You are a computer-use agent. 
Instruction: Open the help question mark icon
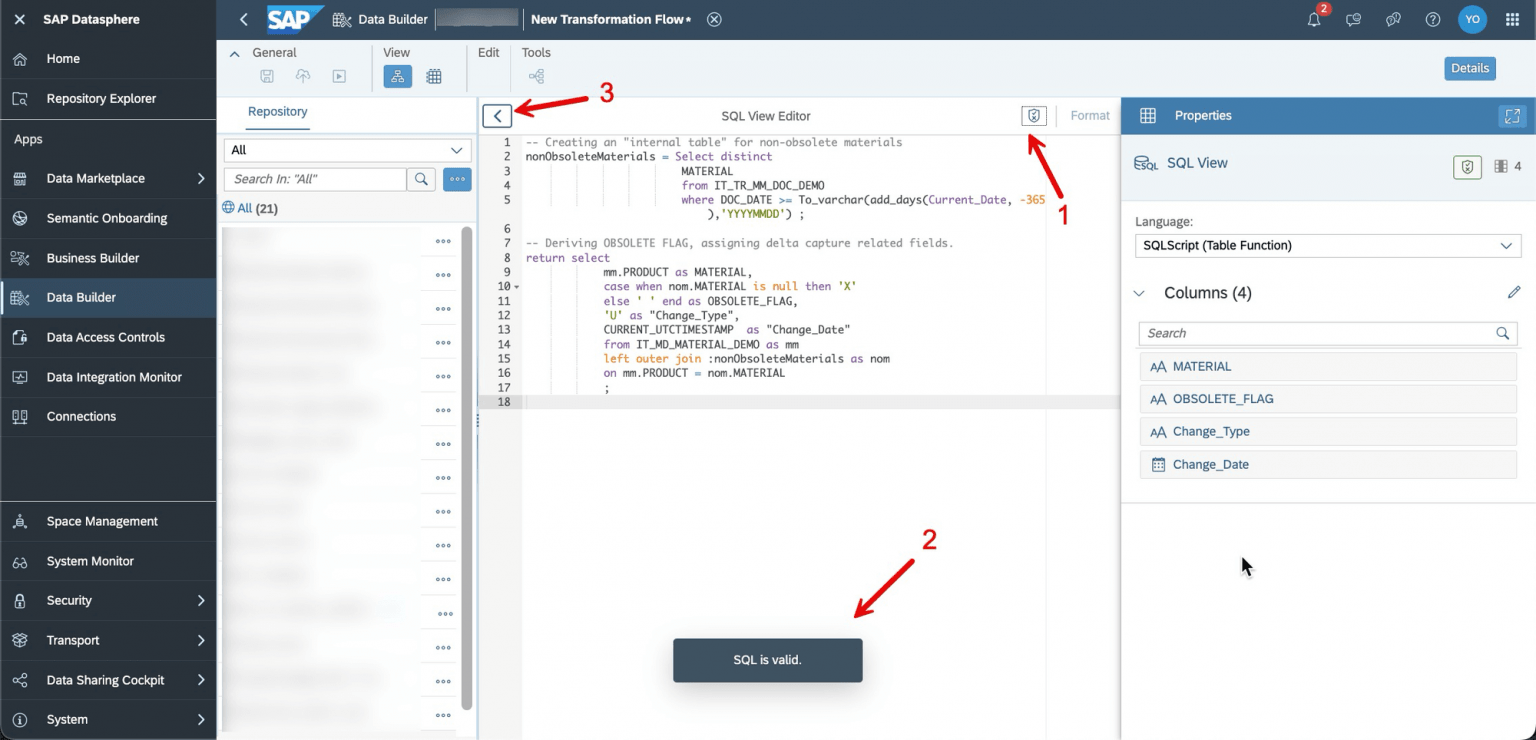1433,19
